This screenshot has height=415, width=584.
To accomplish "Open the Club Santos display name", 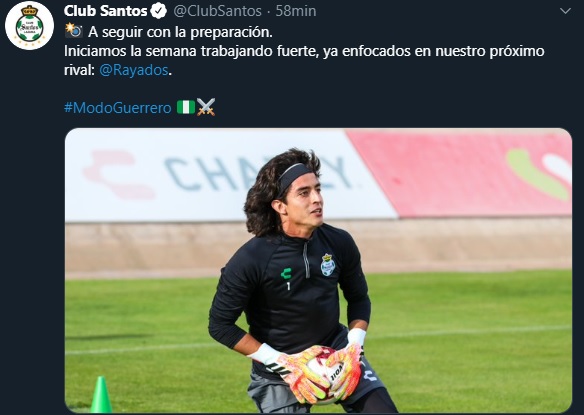I will (x=105, y=11).
